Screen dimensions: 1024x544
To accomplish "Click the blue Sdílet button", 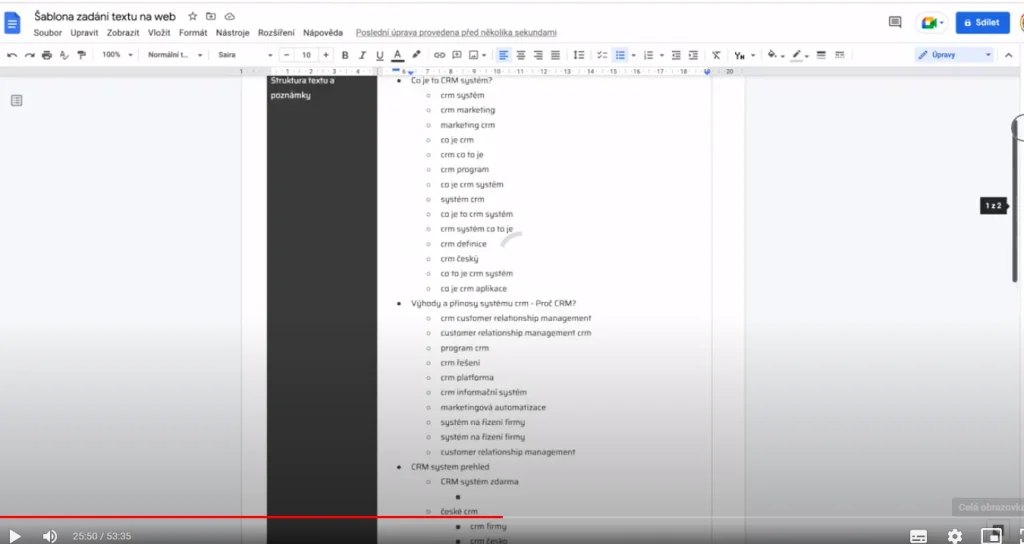I will 982,22.
